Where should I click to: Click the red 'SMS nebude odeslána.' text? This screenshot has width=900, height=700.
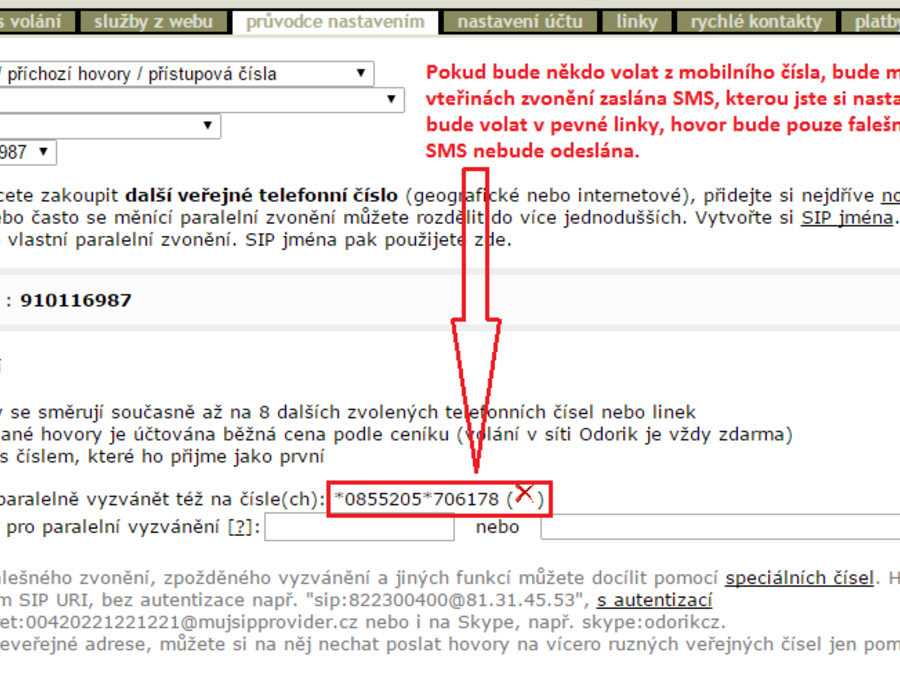[x=532, y=151]
